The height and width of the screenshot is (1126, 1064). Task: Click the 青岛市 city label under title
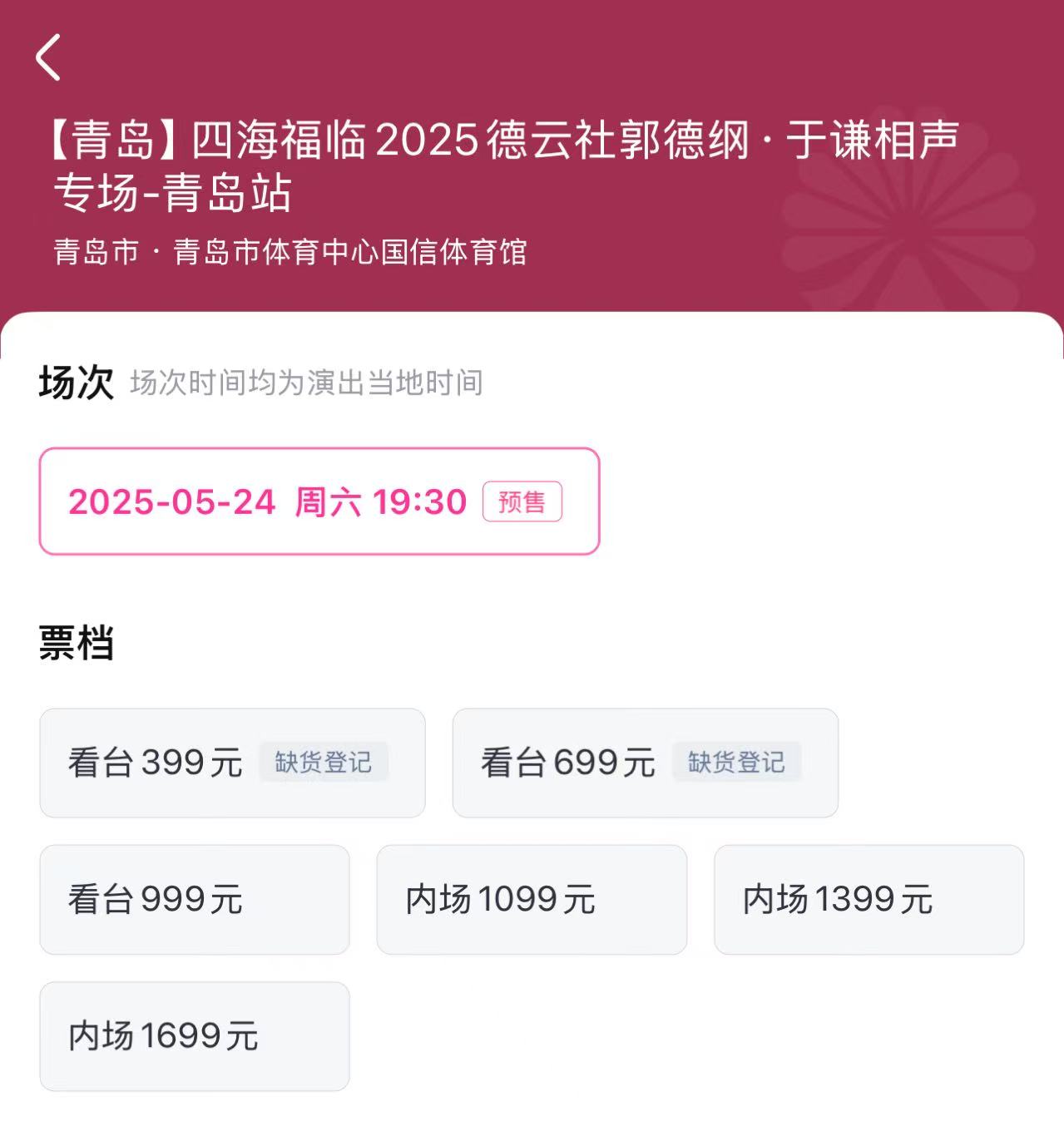click(96, 252)
